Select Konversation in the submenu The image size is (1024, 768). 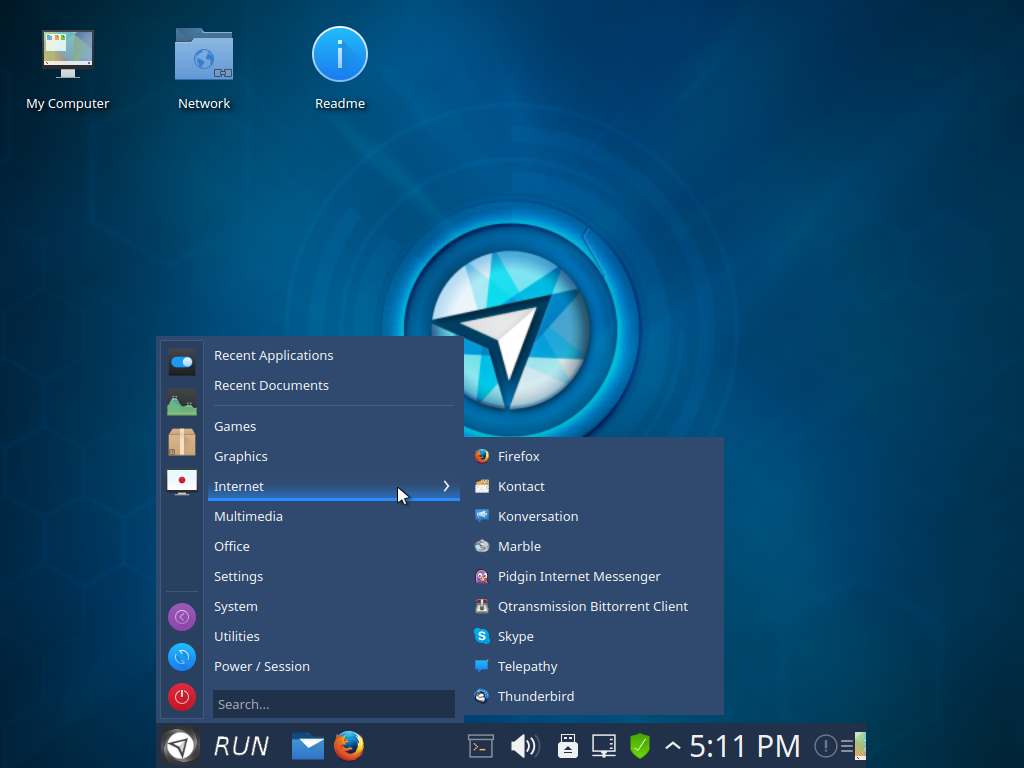click(538, 516)
